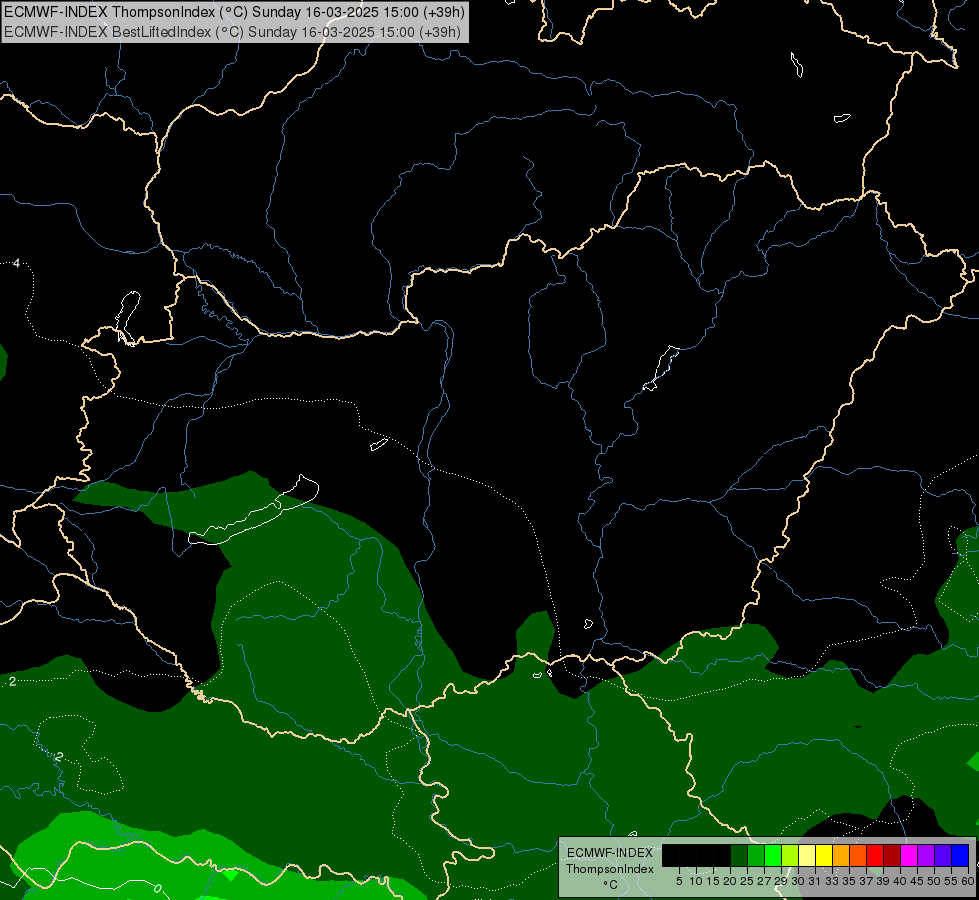Pick the blue 55-60 legend swatch
Image resolution: width=979 pixels, height=900 pixels.
click(x=960, y=855)
